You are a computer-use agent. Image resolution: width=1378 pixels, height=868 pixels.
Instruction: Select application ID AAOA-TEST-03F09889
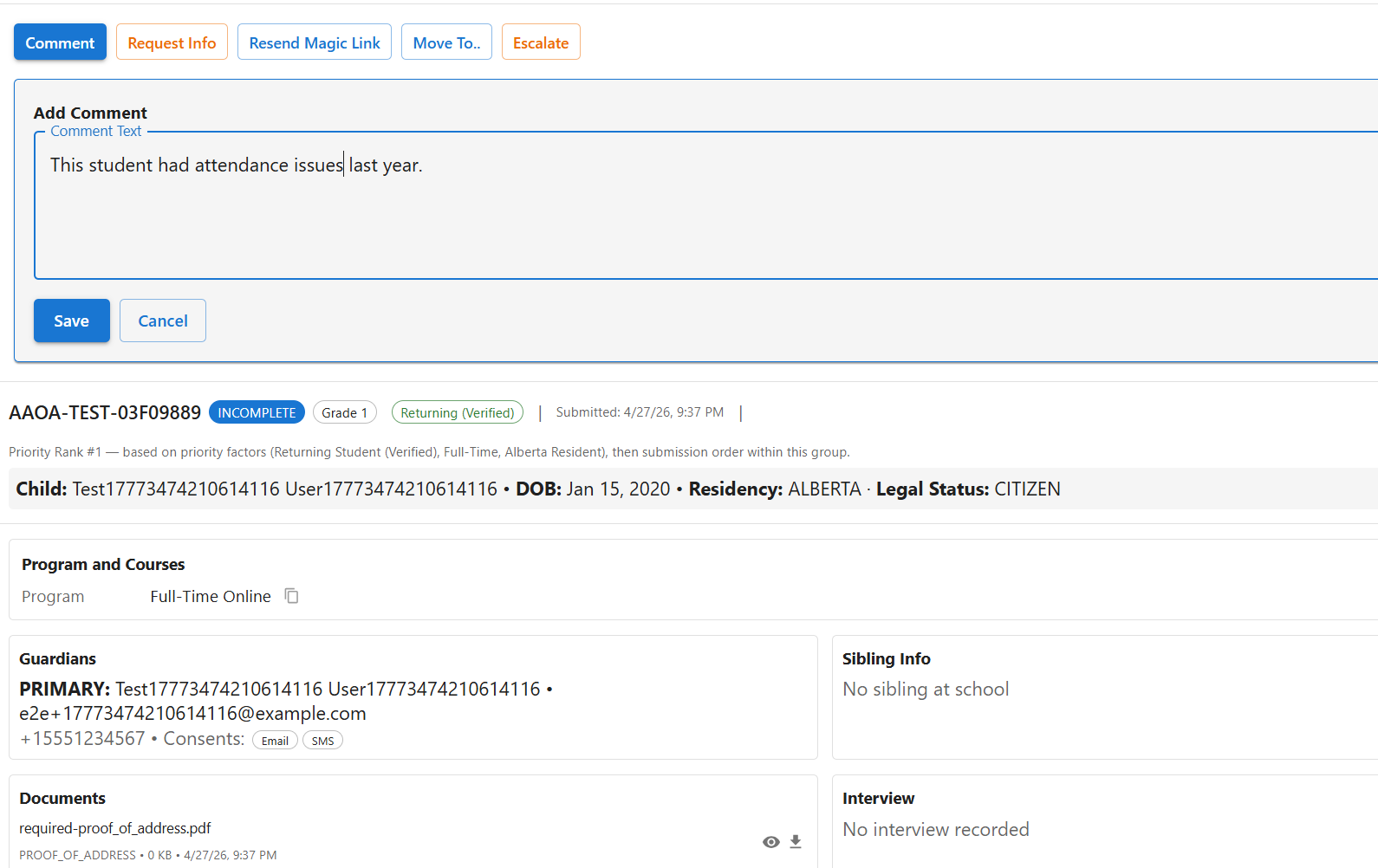click(105, 412)
